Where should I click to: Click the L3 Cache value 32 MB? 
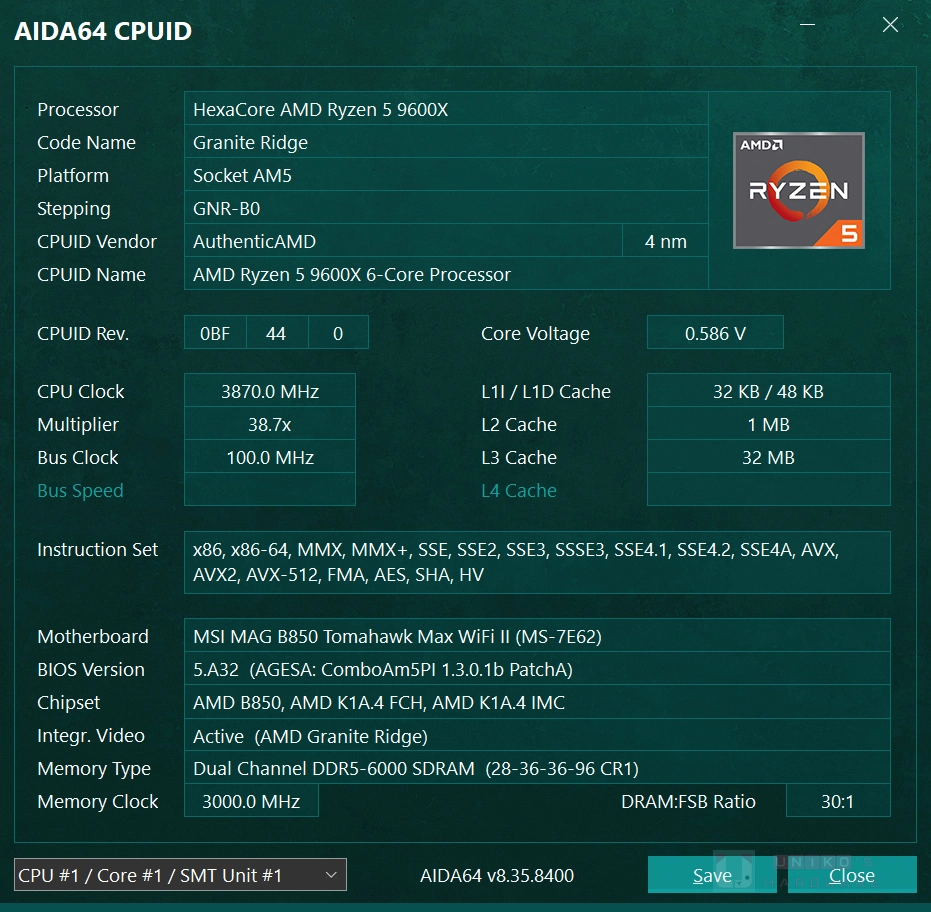[768, 457]
